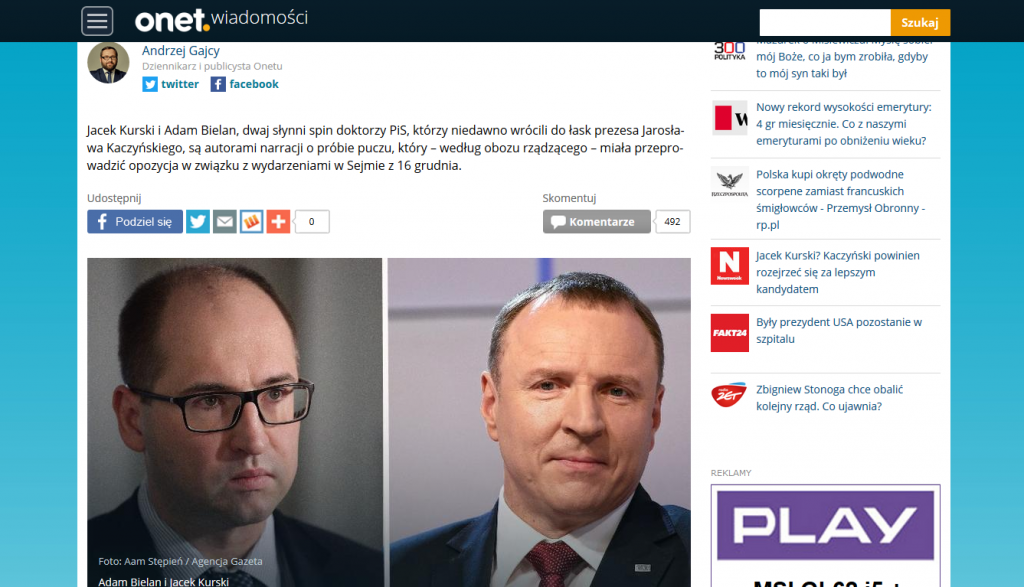Open the Były prezydent USA headline
1024x587 pixels.
839,330
